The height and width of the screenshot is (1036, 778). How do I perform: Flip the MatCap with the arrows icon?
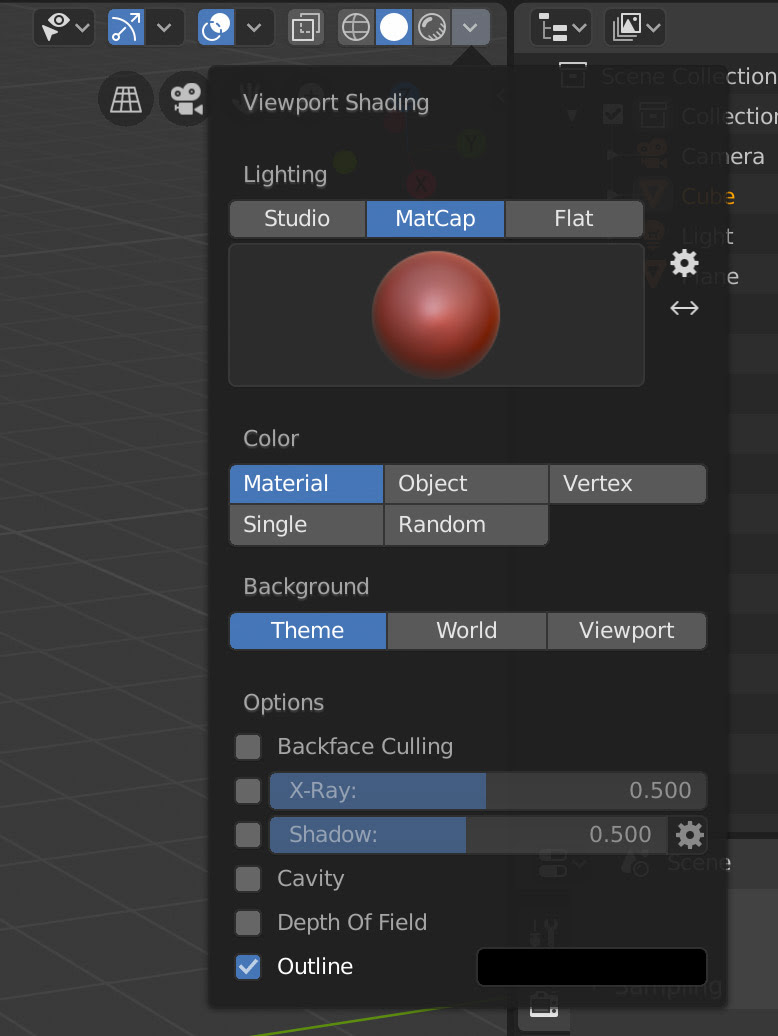pyautogui.click(x=684, y=308)
